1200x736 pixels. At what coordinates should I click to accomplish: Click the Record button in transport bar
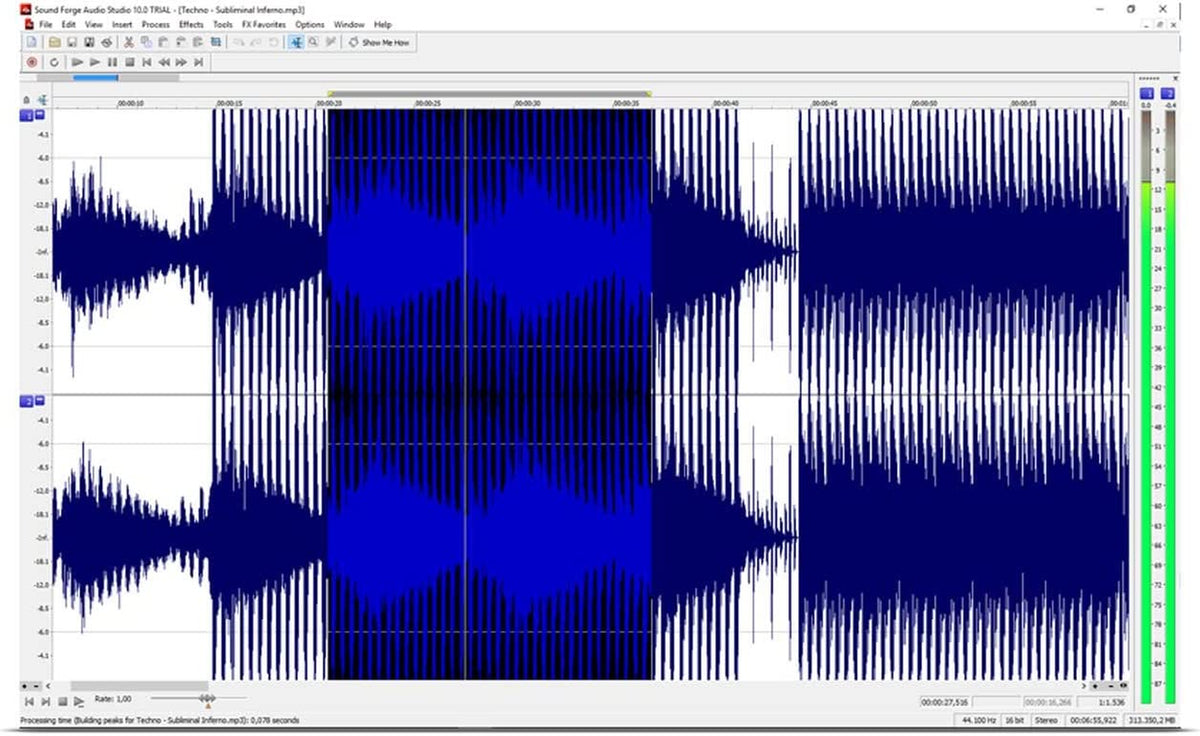(31, 62)
